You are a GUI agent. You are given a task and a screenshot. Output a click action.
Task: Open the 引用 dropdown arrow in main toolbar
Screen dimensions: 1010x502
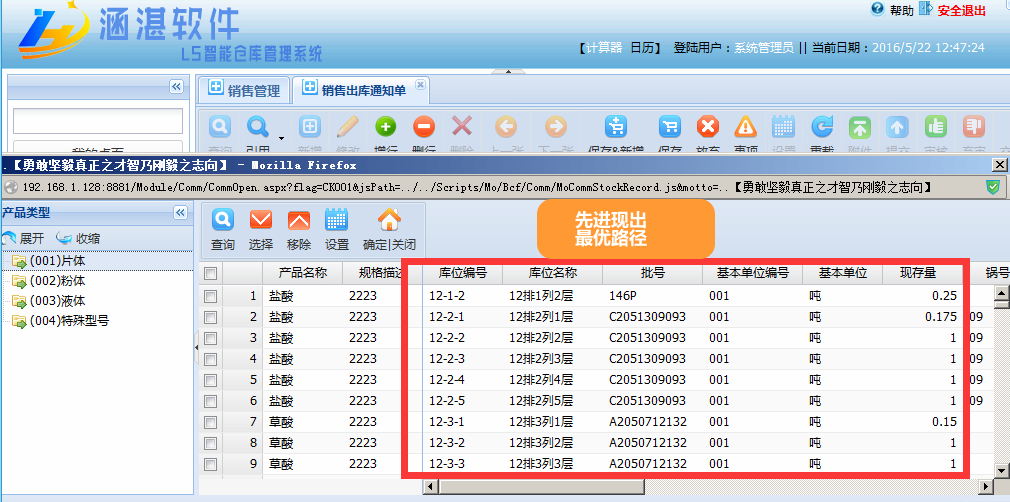click(x=282, y=137)
